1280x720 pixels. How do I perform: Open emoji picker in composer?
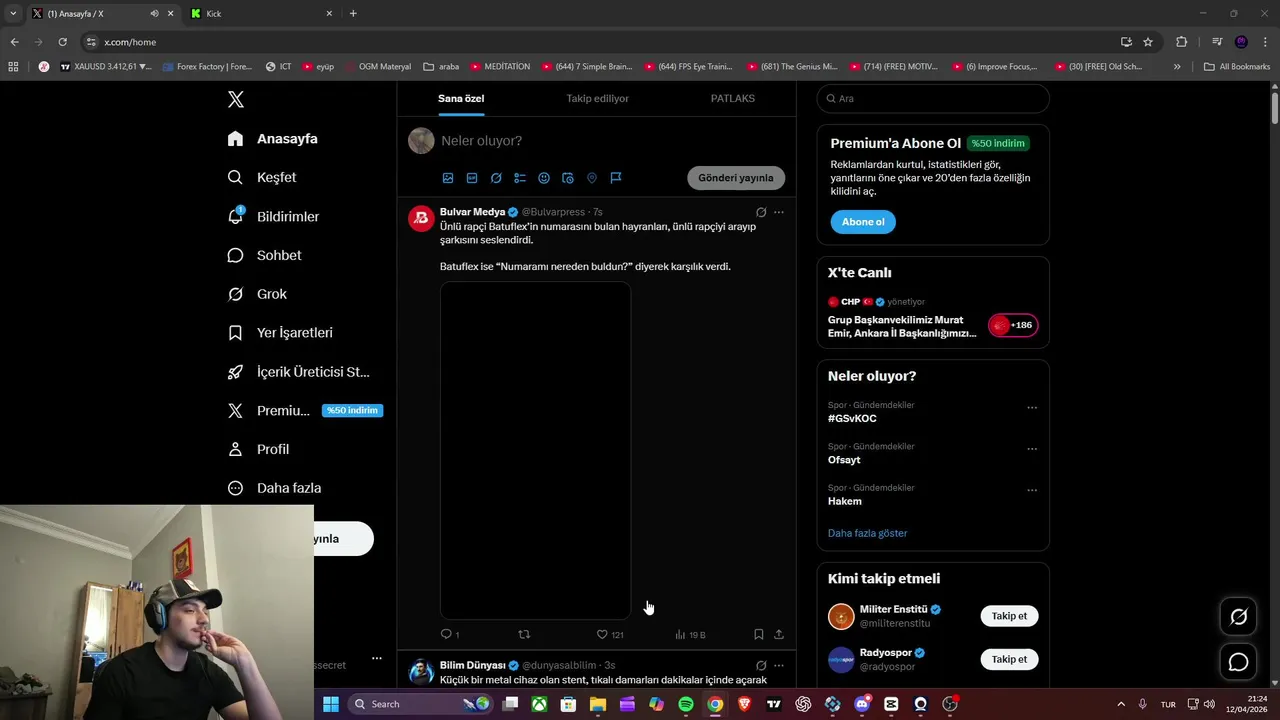[x=544, y=178]
